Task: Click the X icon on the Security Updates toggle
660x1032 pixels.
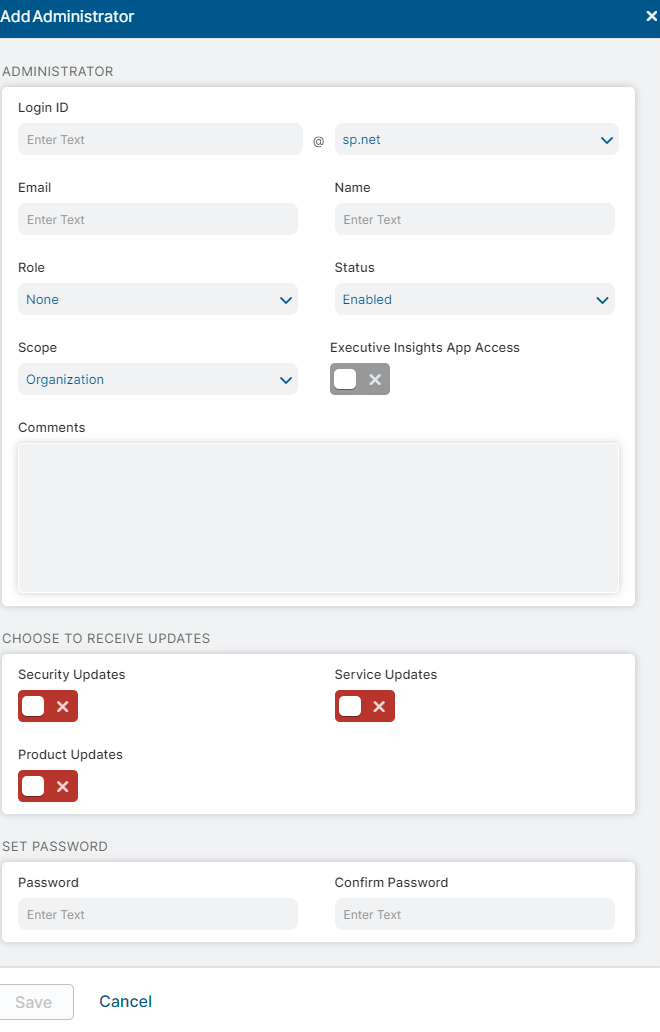Action: point(60,706)
